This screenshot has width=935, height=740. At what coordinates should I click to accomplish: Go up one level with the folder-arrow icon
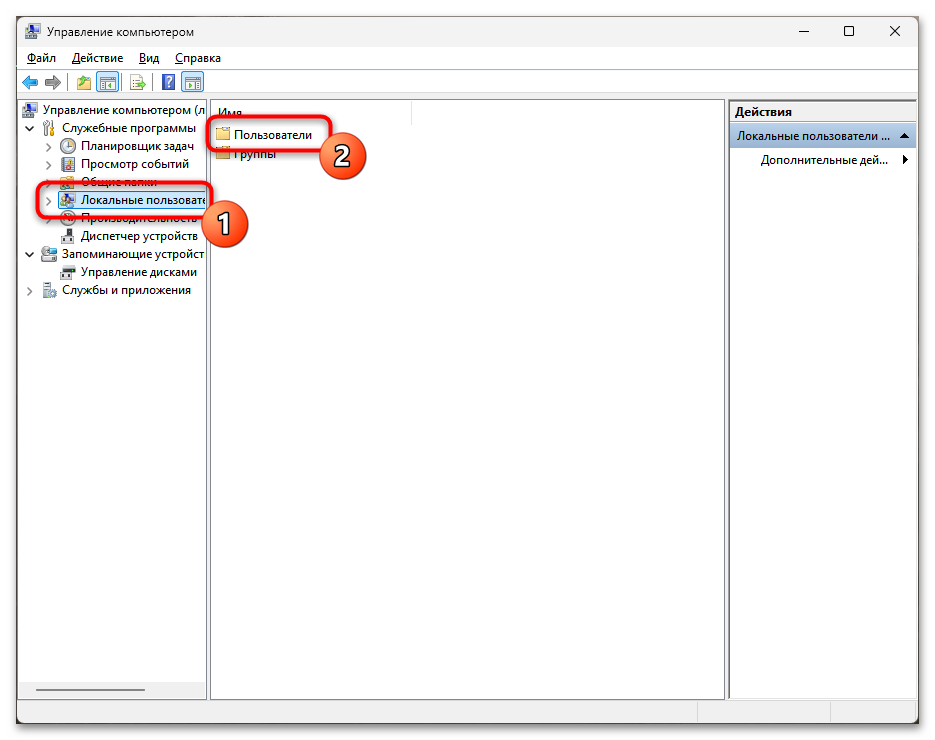point(84,82)
